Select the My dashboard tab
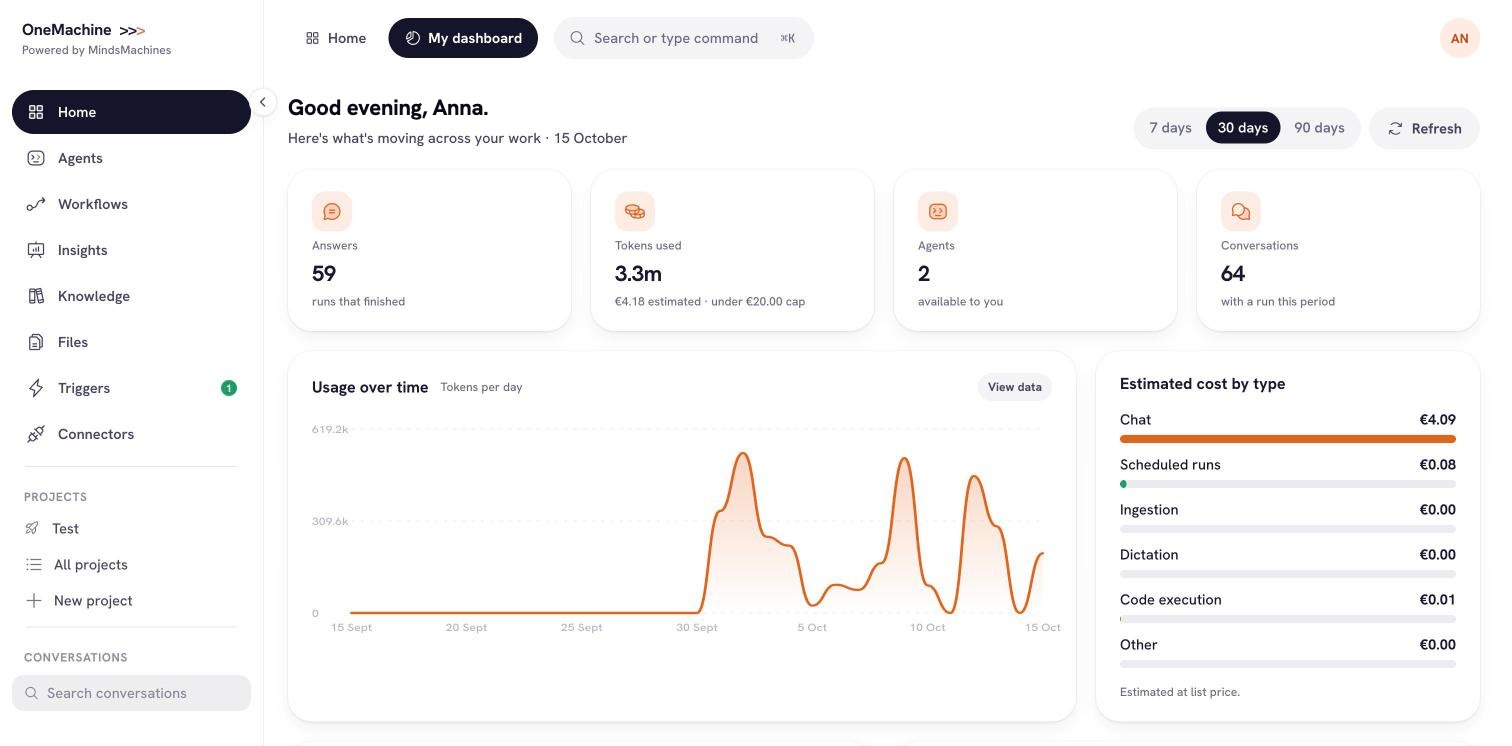The width and height of the screenshot is (1512, 746). [463, 38]
